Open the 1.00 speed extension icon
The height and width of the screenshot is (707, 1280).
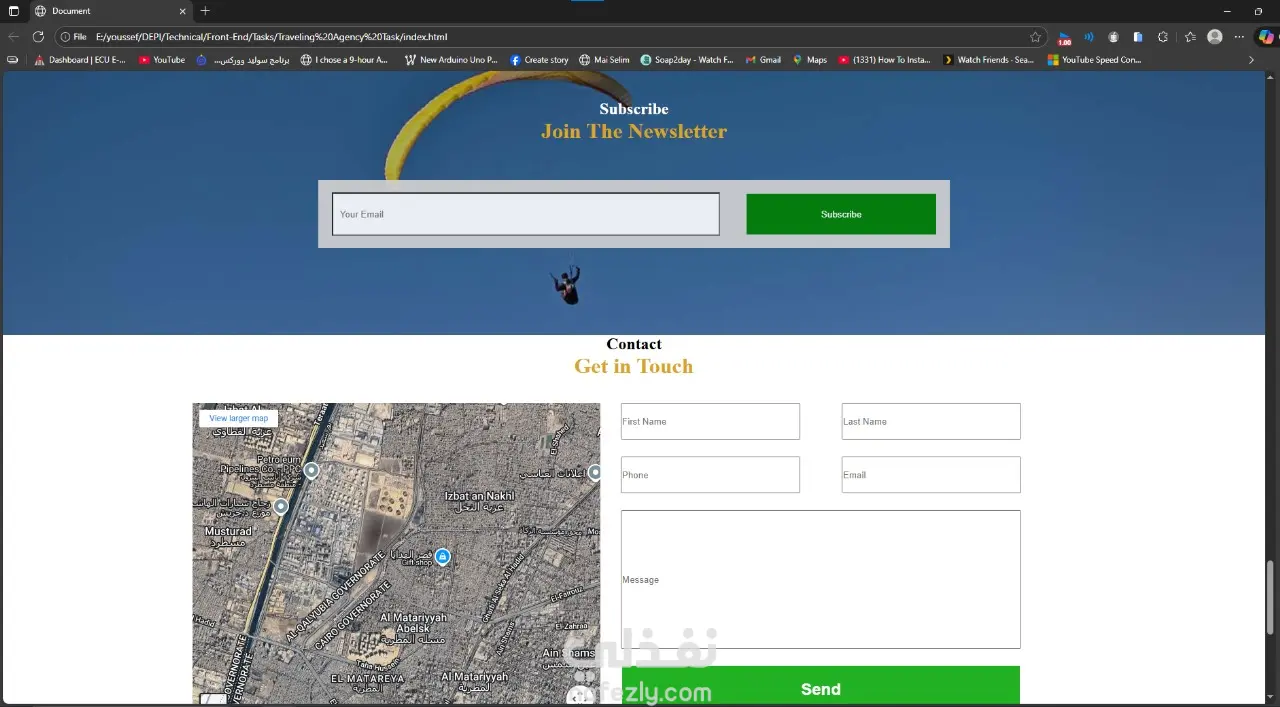(x=1064, y=37)
